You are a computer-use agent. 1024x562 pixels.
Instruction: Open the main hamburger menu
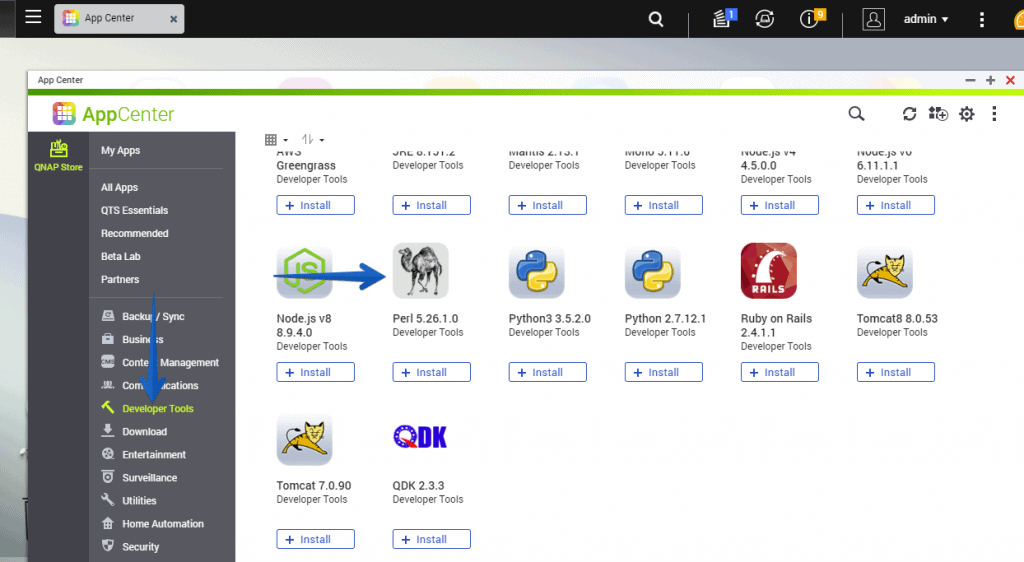pos(33,18)
